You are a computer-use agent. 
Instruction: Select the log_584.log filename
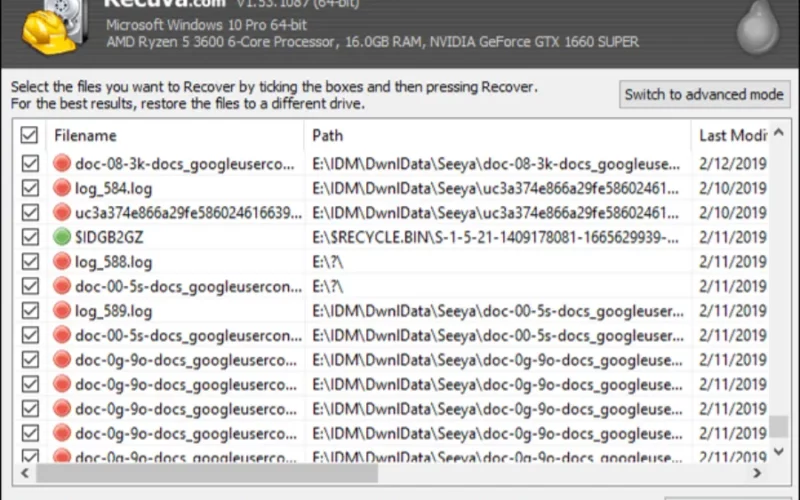pos(113,189)
